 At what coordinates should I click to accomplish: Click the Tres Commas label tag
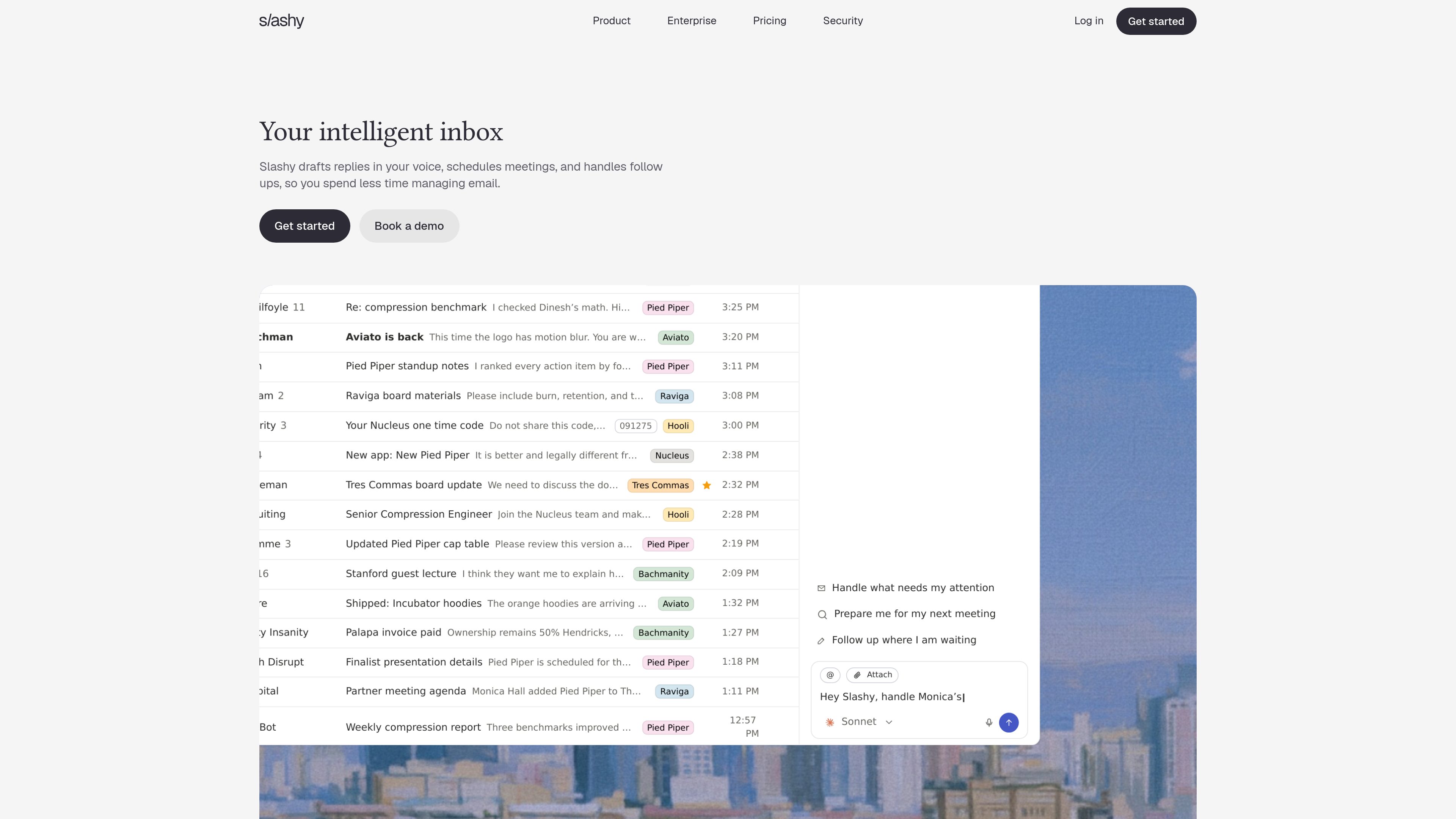[660, 485]
